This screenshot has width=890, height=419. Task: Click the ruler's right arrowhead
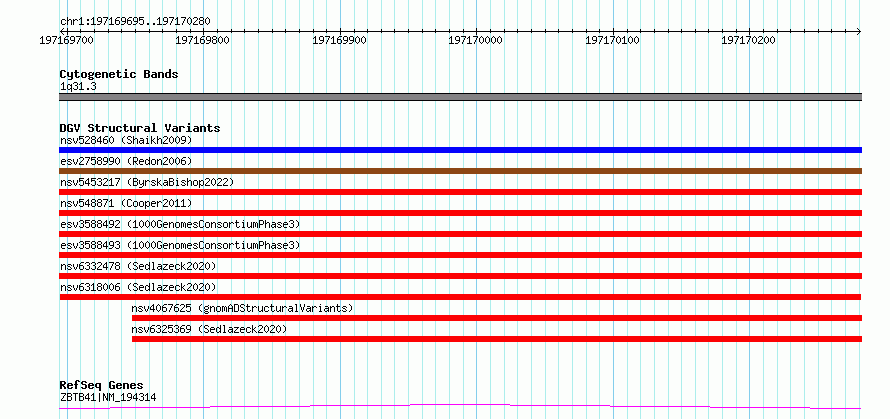click(x=859, y=31)
